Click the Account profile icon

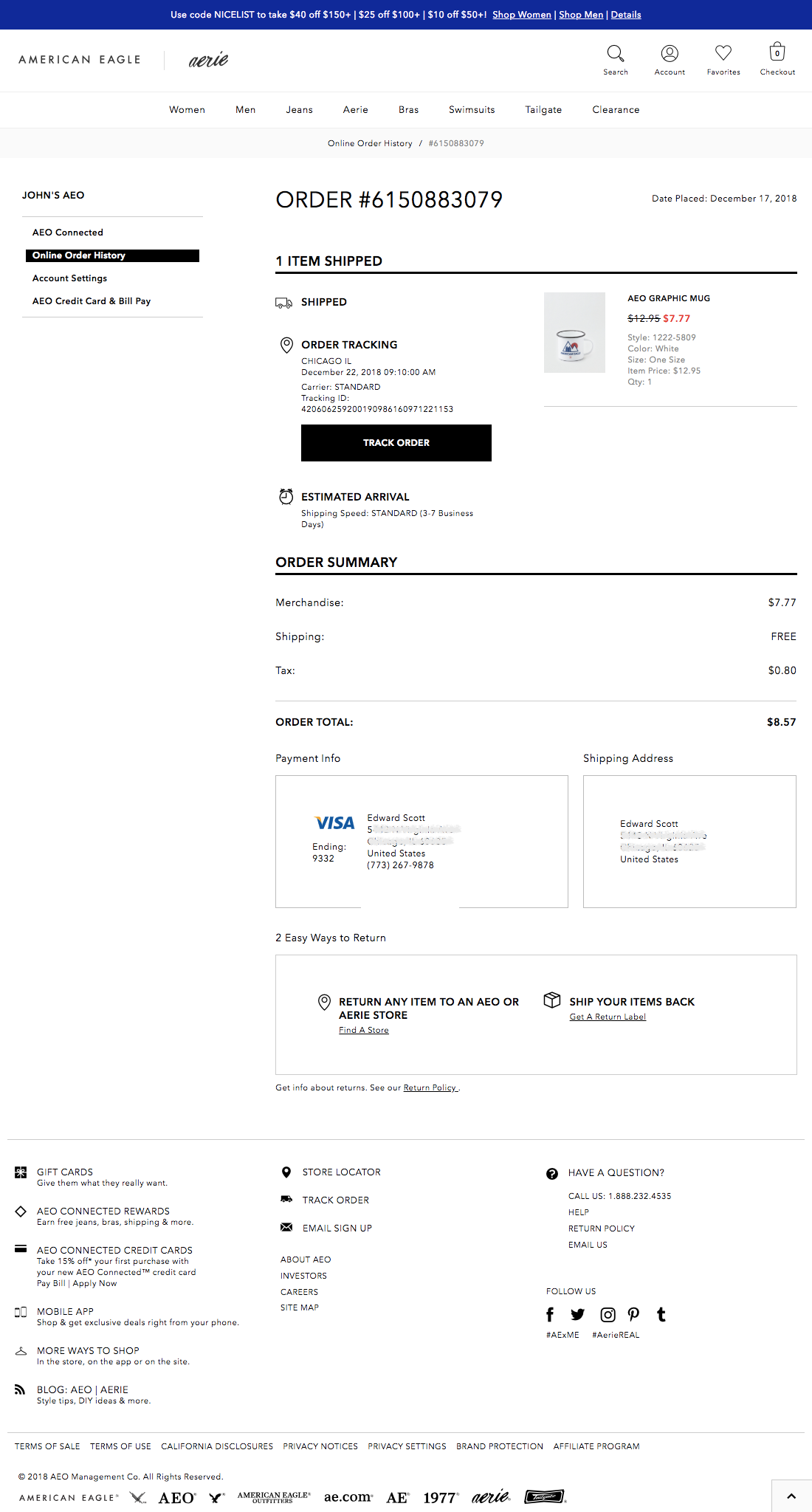[x=670, y=53]
